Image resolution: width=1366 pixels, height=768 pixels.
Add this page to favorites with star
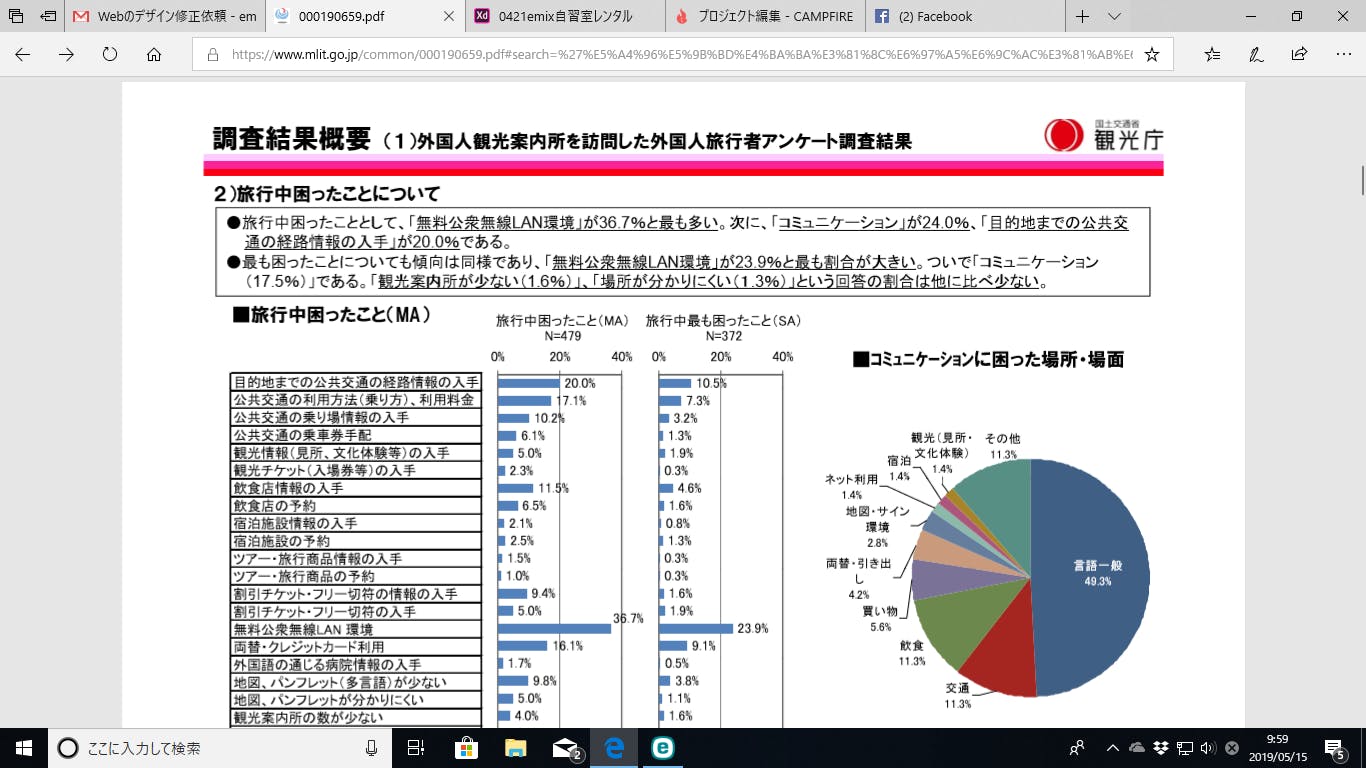click(1152, 55)
